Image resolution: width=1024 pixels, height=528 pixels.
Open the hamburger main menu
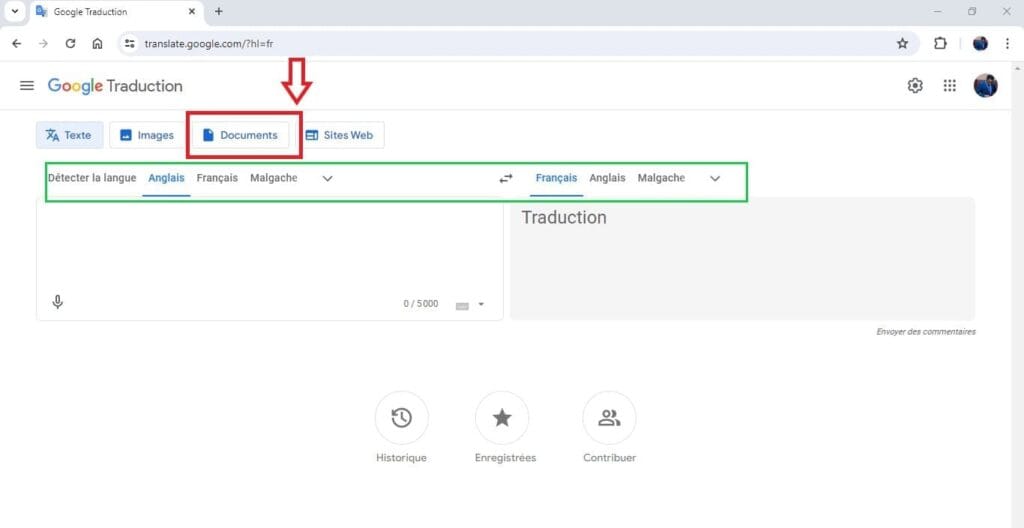click(x=27, y=86)
